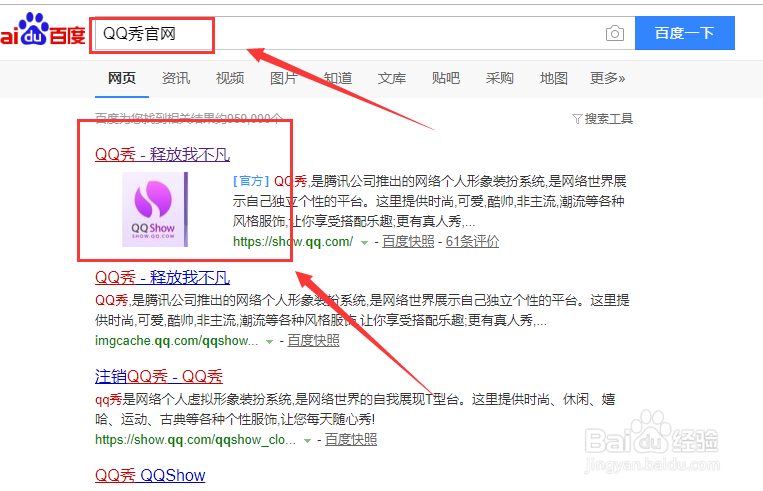Open the https://show.qq.com/ URL link
Screen dimensions: 763x491
pyautogui.click(x=293, y=241)
